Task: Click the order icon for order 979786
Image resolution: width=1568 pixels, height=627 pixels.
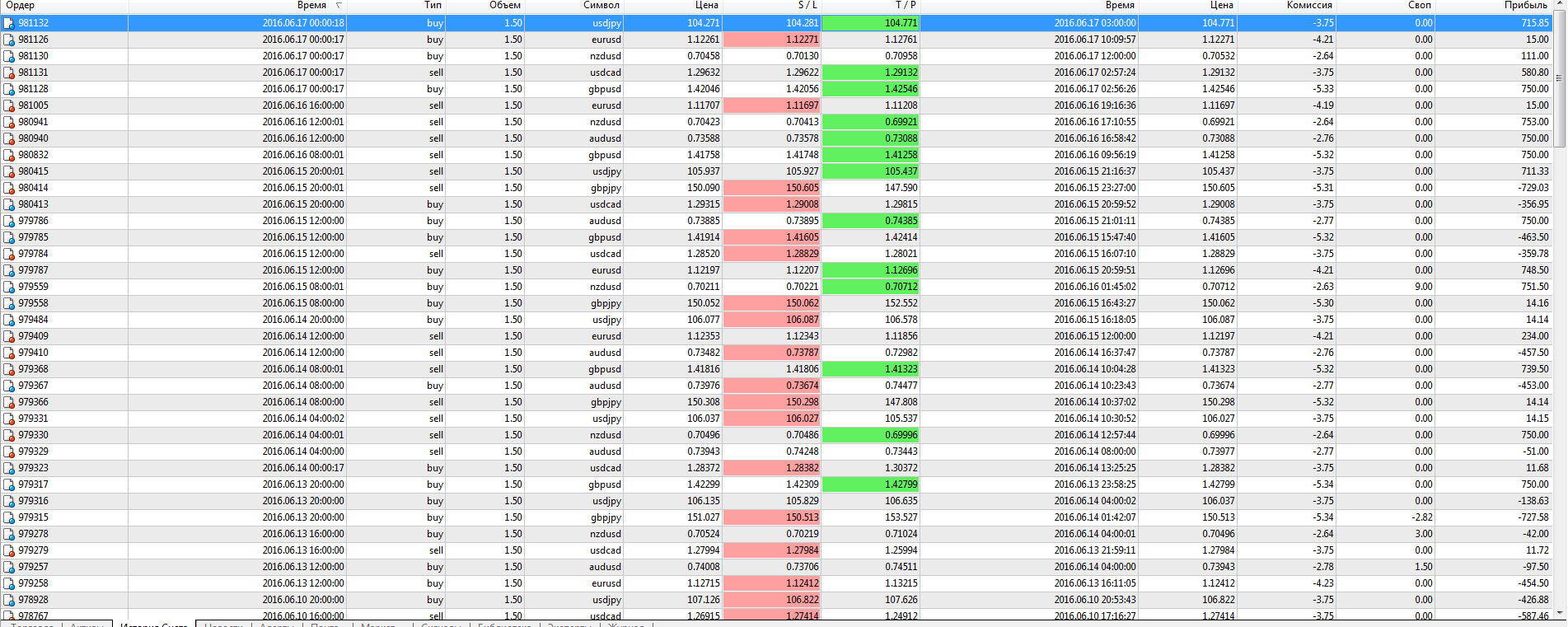Action: tap(9, 221)
